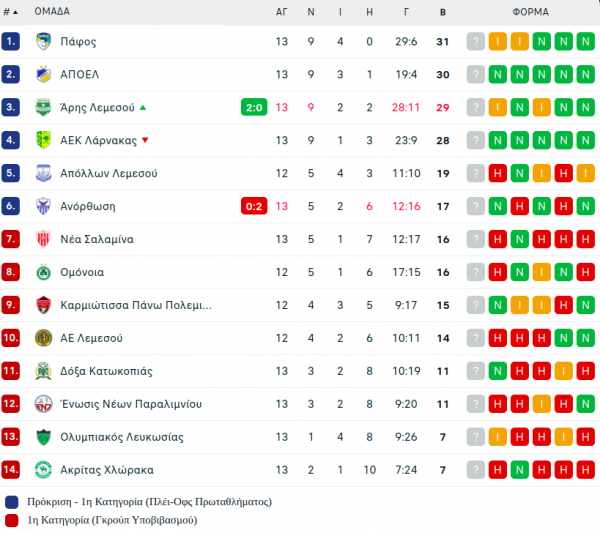Select the ΑΕΚ Λάρνακας crest icon

(43, 140)
